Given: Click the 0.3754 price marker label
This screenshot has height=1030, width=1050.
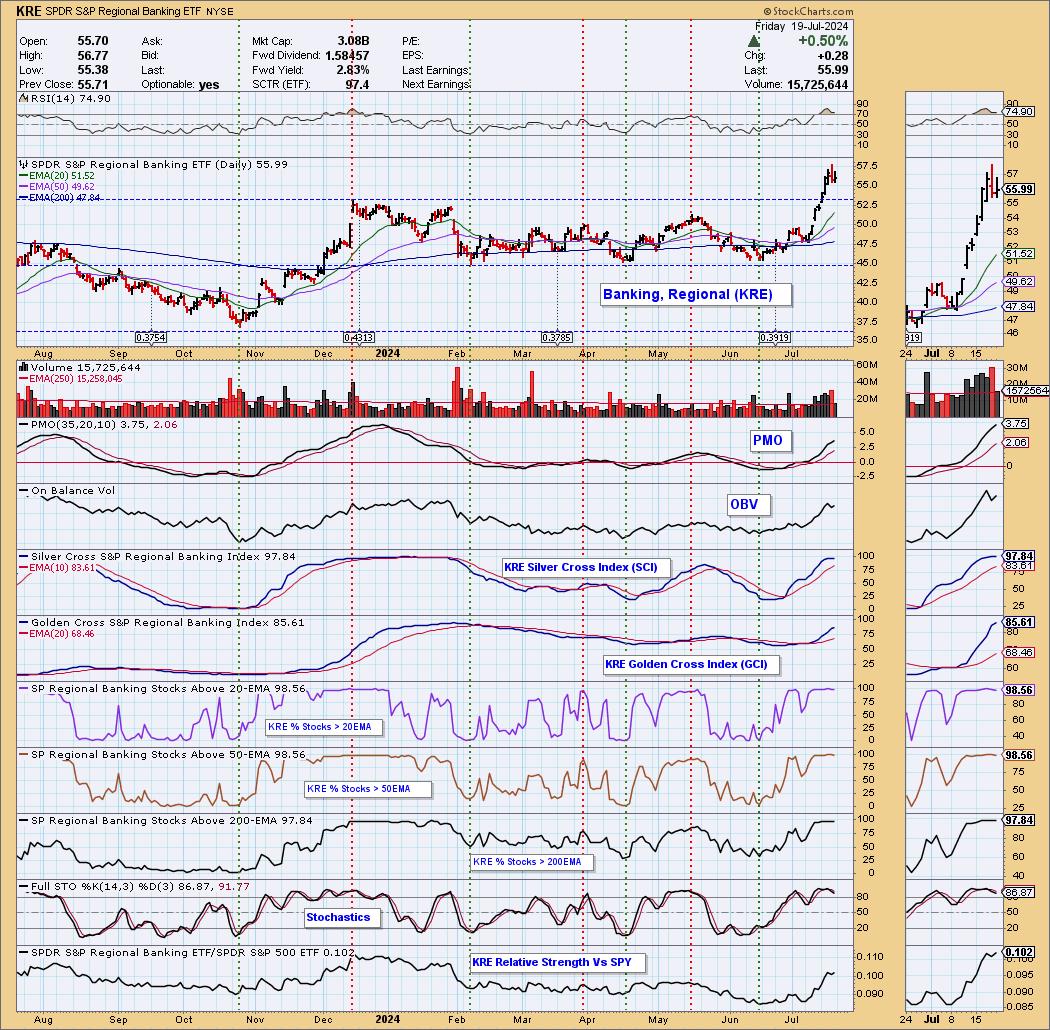Looking at the screenshot, I should pos(151,338).
